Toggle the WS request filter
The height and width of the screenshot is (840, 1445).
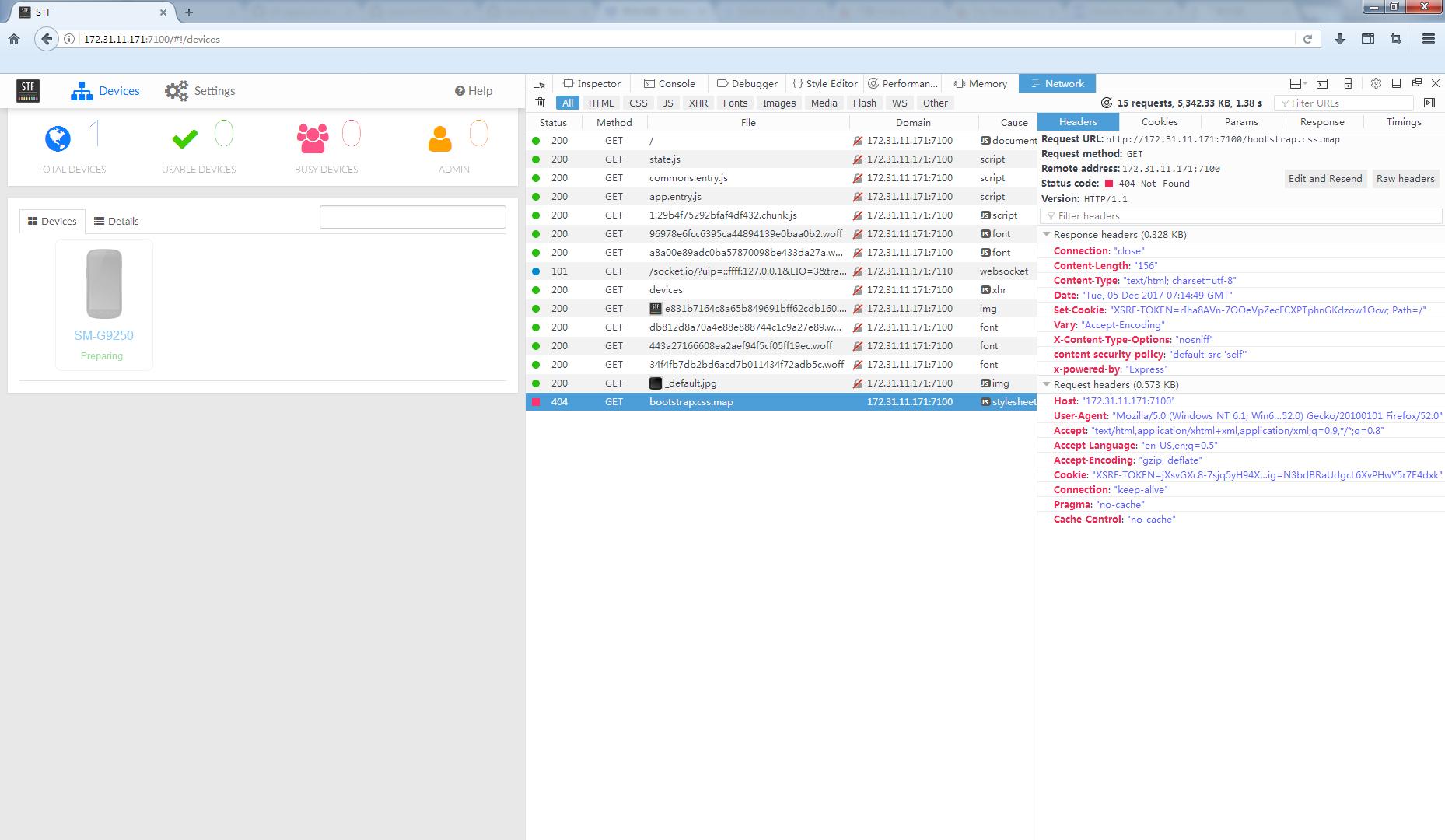pos(900,103)
